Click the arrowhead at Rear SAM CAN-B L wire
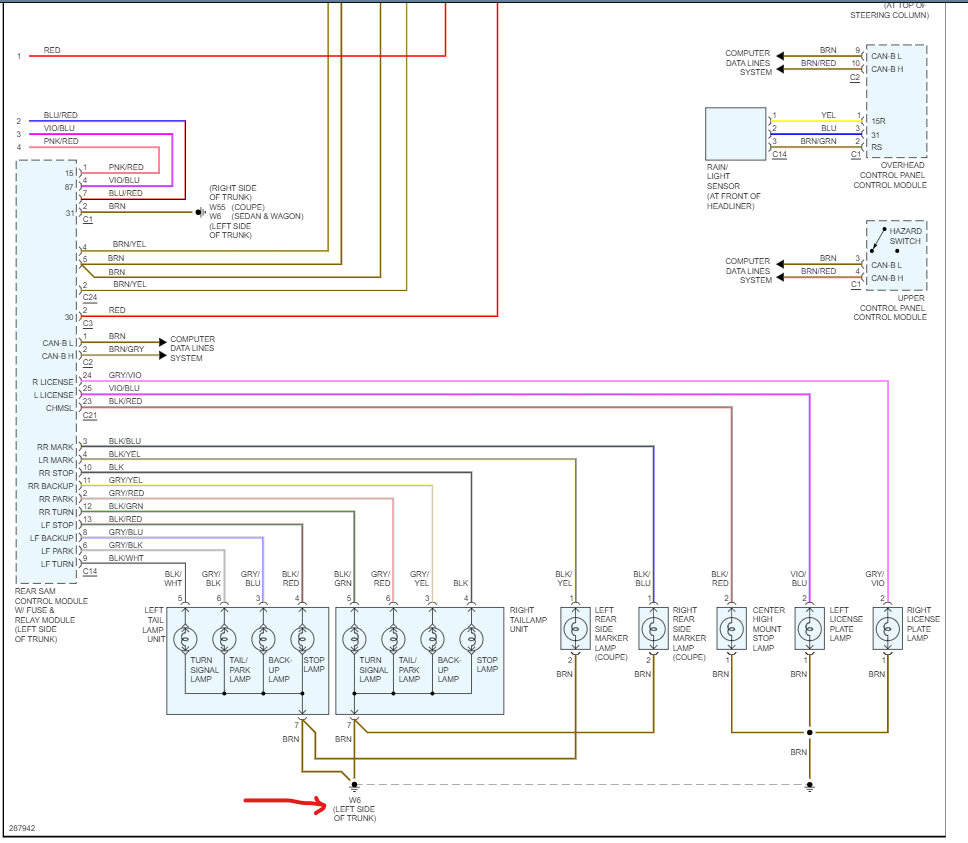This screenshot has height=843, width=968. pyautogui.click(x=163, y=342)
